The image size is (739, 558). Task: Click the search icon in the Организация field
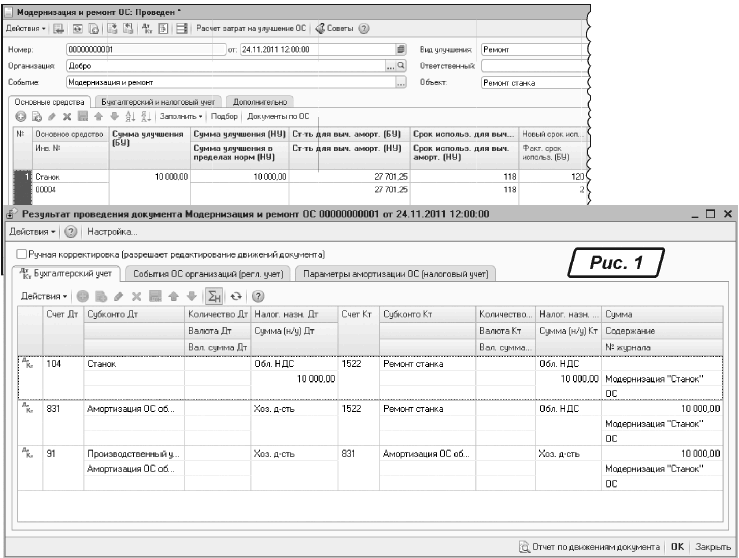coord(401,66)
